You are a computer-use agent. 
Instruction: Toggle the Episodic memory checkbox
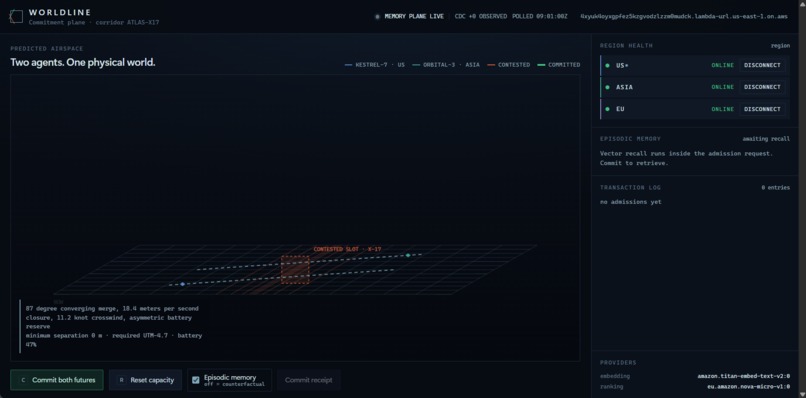(x=196, y=380)
